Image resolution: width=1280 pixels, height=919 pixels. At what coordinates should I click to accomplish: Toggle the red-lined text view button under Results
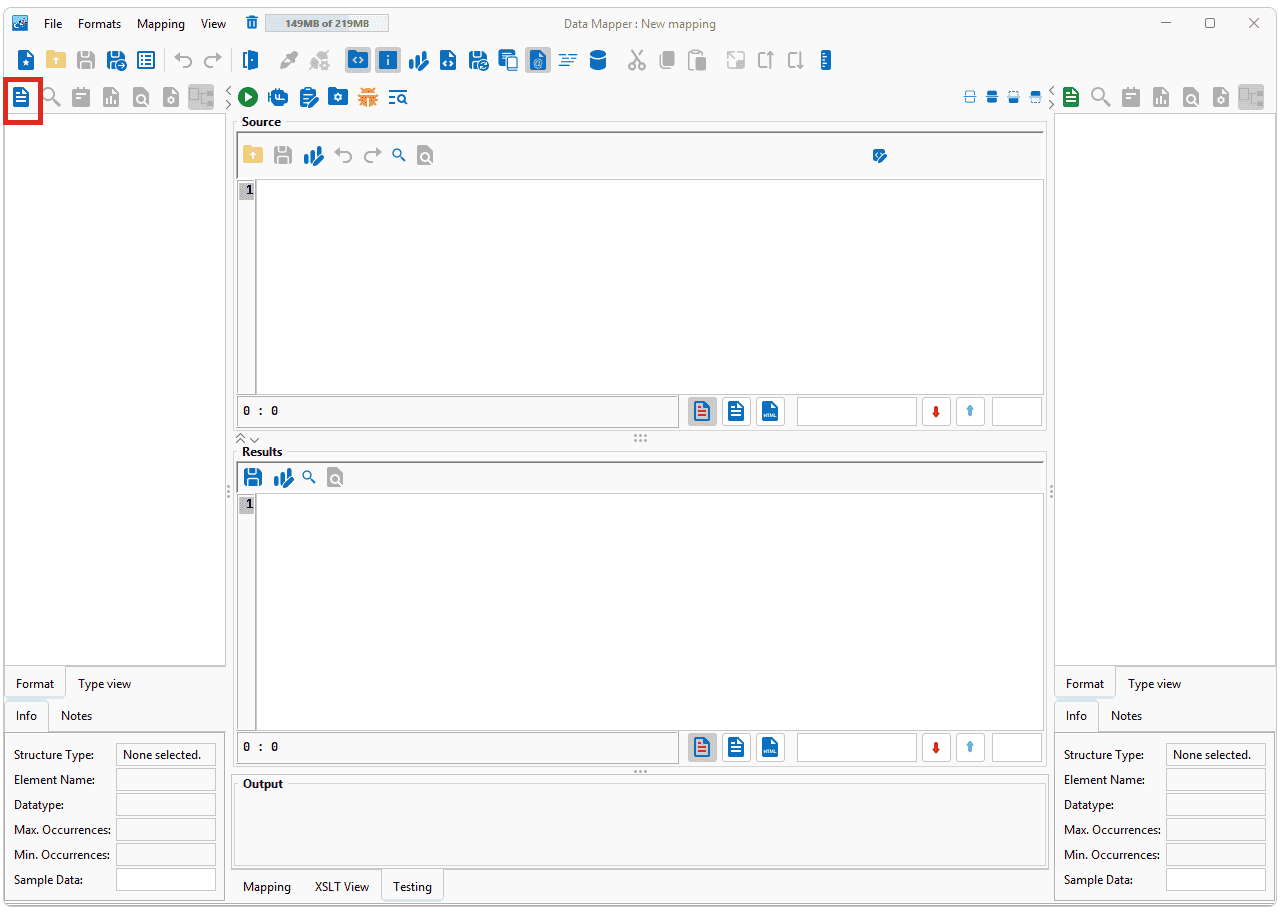click(x=702, y=746)
